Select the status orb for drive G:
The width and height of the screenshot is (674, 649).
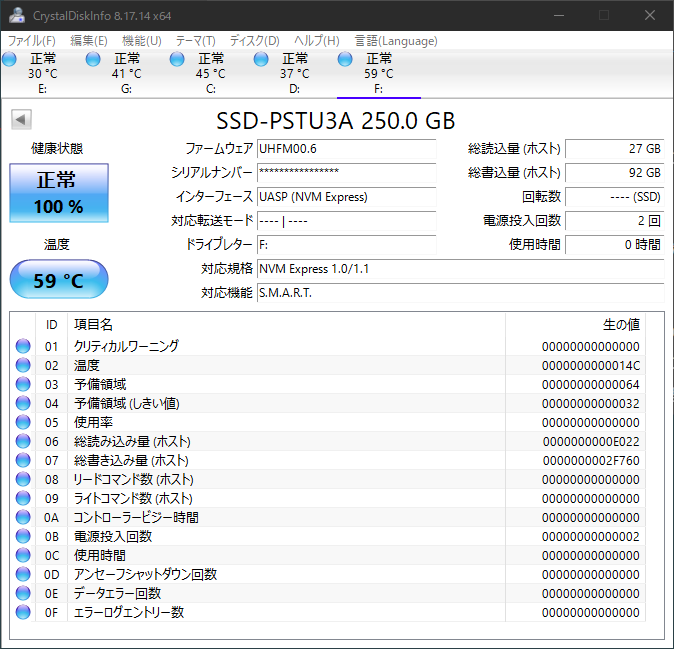pos(93,59)
